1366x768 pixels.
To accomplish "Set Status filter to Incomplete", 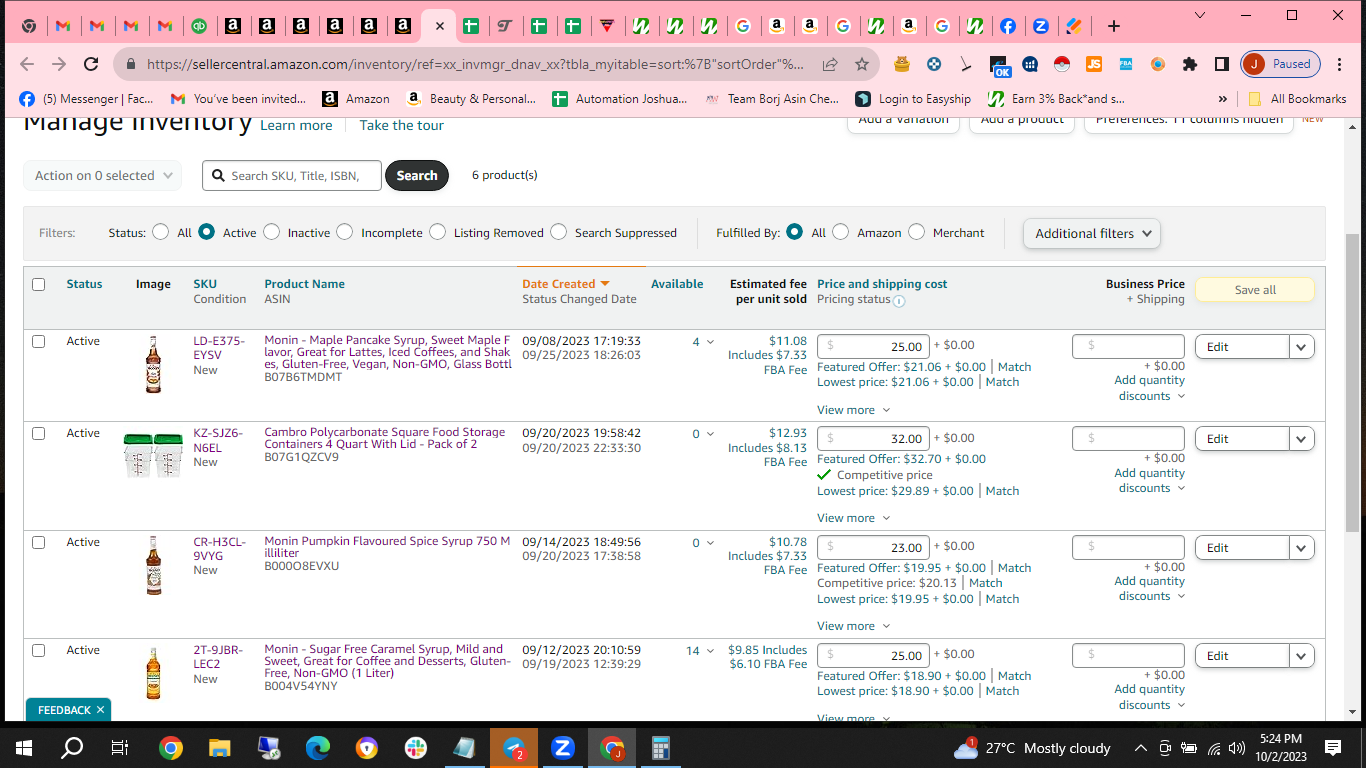I will click(344, 232).
